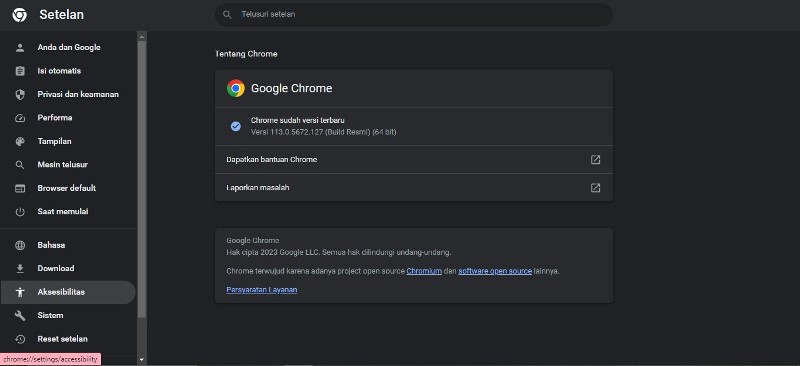Click the clipboard icon for Isi otomatis
Image resolution: width=800 pixels, height=366 pixels.
20,71
